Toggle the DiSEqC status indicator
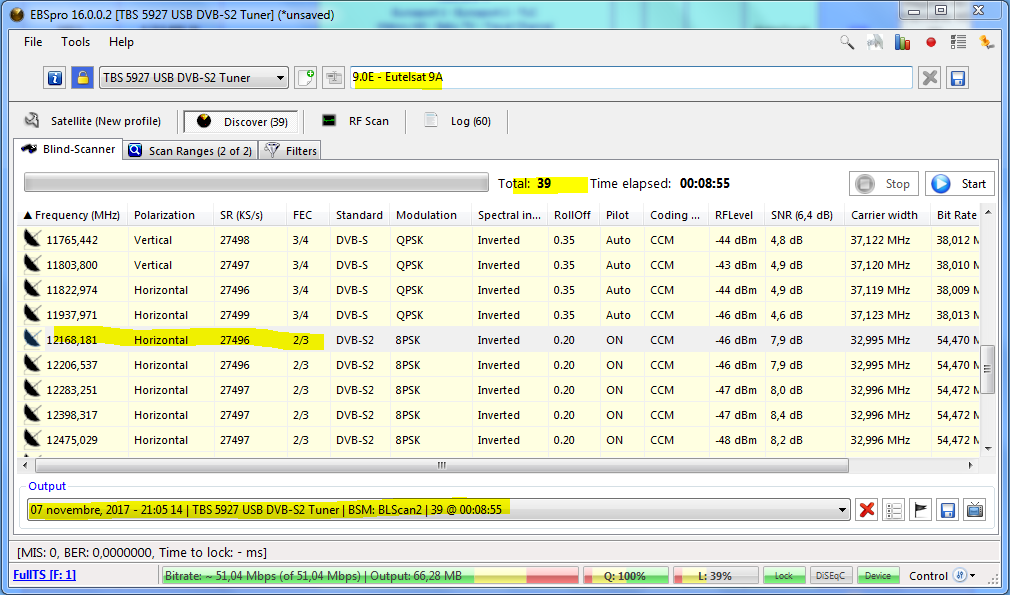1010x595 pixels. tap(831, 576)
